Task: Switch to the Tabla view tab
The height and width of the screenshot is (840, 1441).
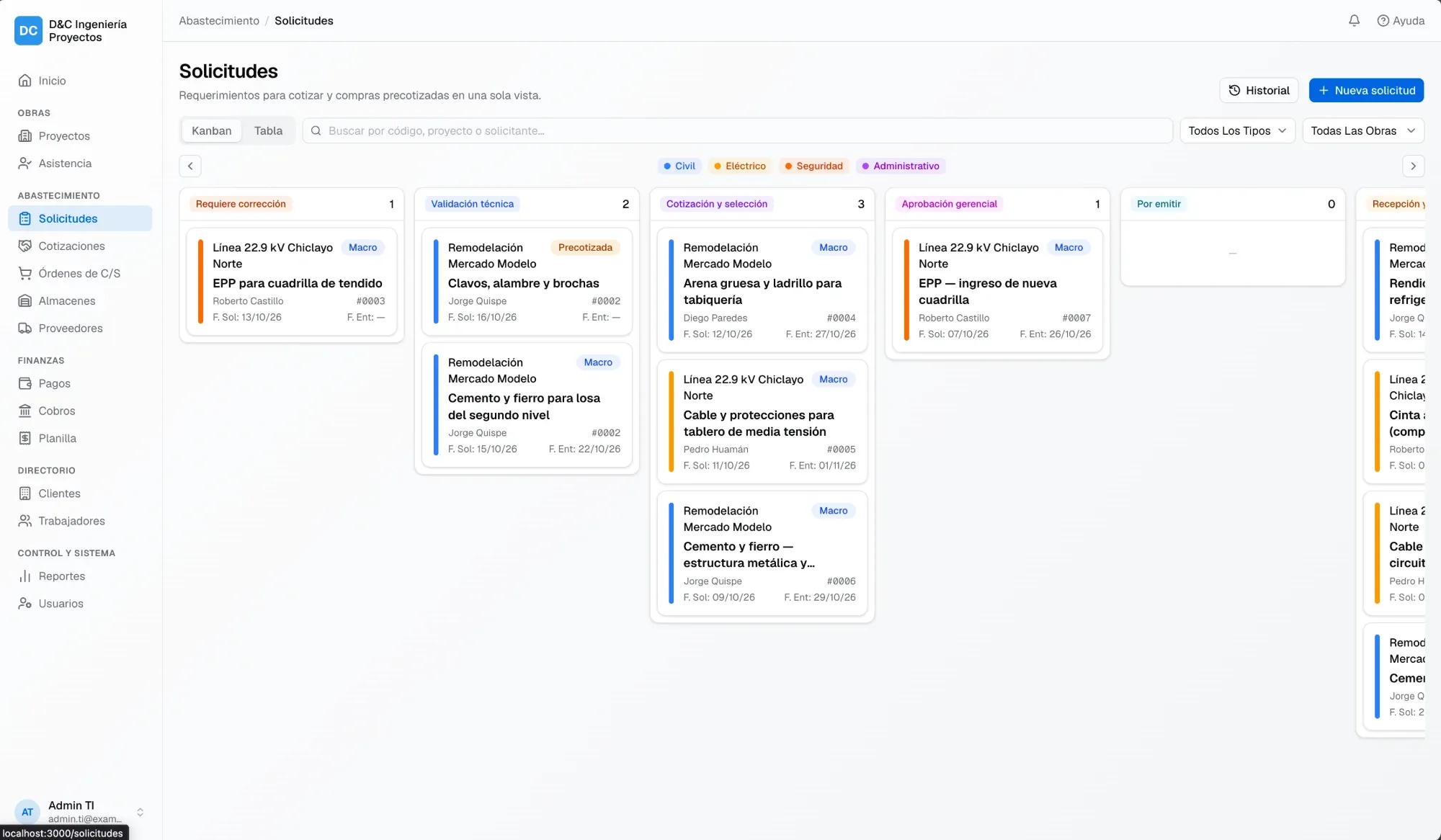Action: (x=268, y=130)
